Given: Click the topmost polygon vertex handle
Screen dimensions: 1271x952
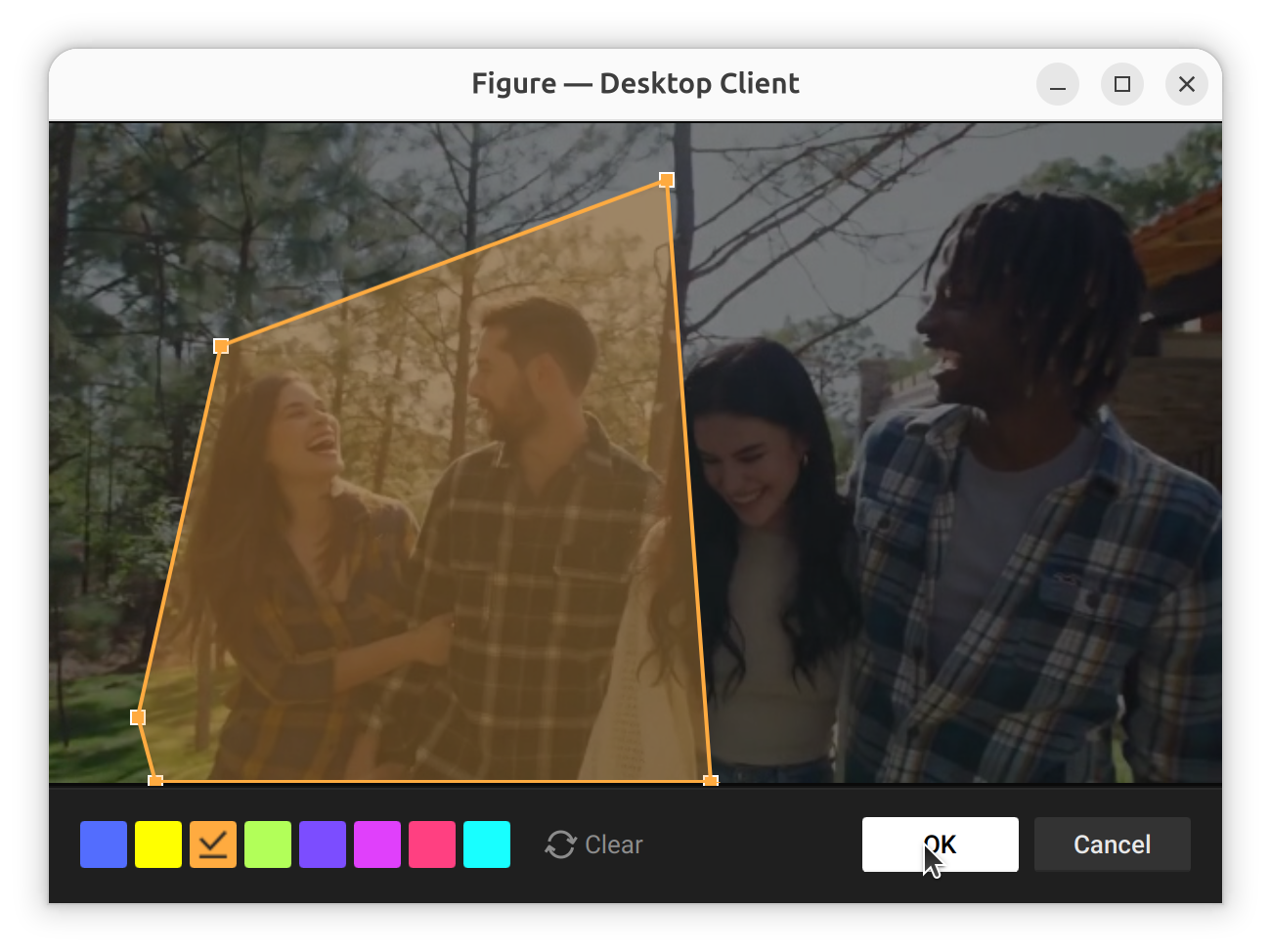Looking at the screenshot, I should [667, 180].
